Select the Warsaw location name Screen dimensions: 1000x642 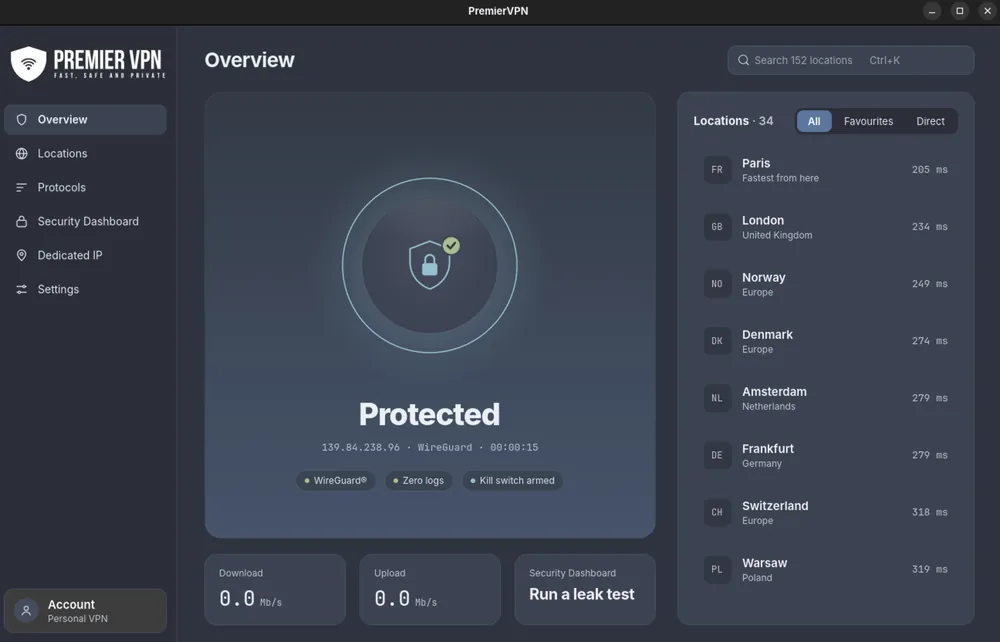pos(764,563)
